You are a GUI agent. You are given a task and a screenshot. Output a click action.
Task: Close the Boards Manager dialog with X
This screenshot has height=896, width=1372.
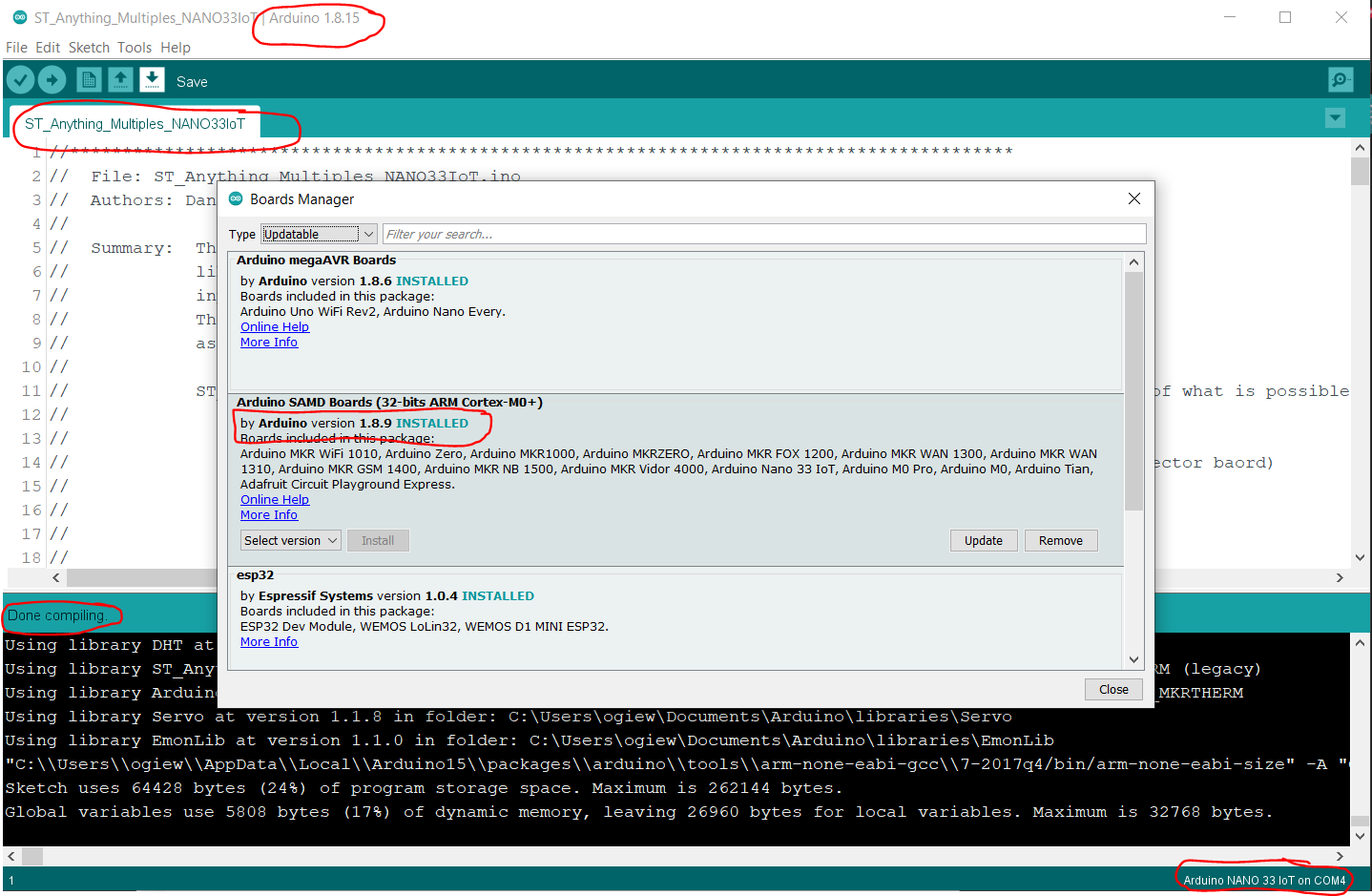(x=1134, y=198)
